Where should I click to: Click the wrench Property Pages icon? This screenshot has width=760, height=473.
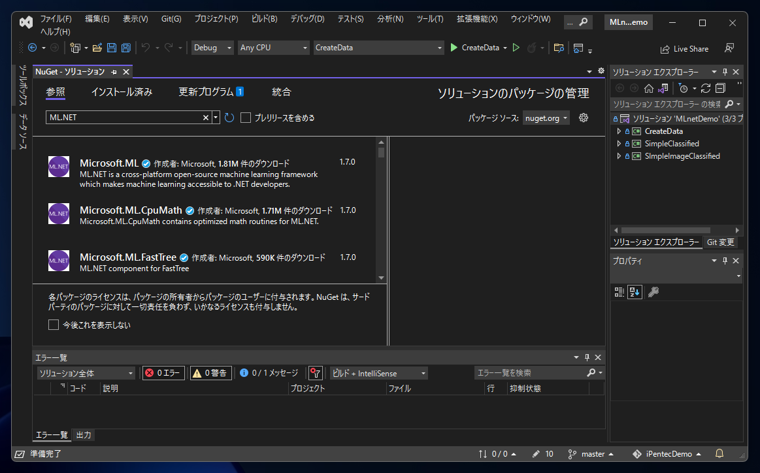click(653, 292)
